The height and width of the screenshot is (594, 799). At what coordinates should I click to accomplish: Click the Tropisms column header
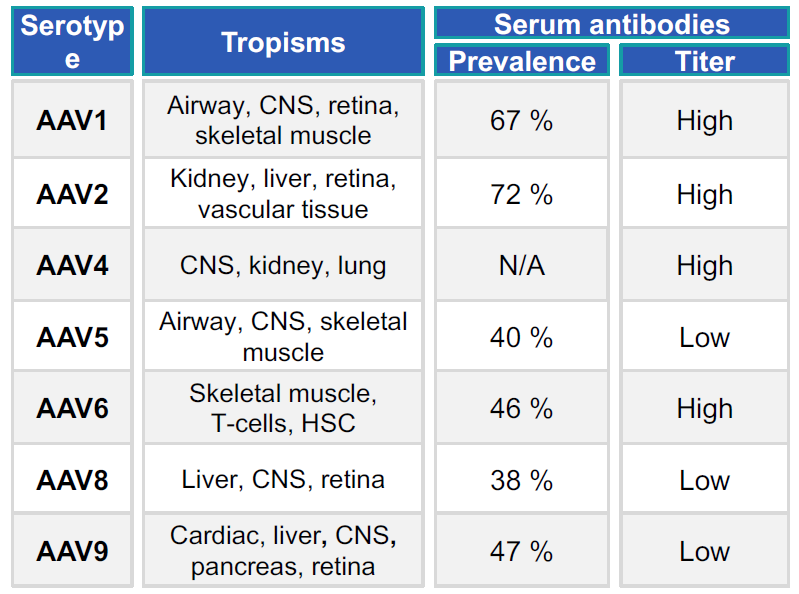click(x=283, y=42)
